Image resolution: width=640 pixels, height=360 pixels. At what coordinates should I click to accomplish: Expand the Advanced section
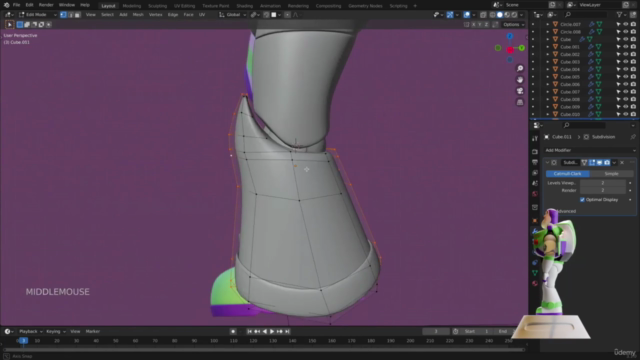pos(567,211)
